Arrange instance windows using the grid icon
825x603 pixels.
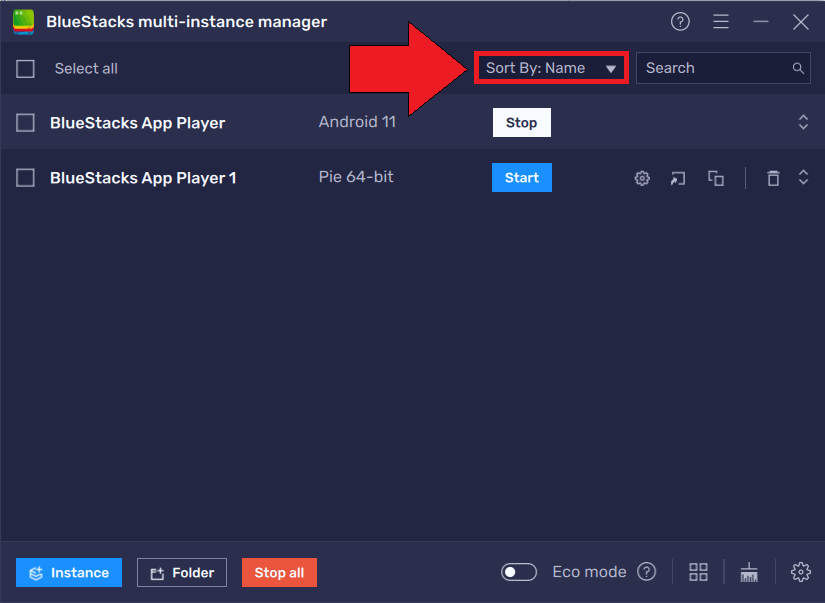(x=698, y=572)
